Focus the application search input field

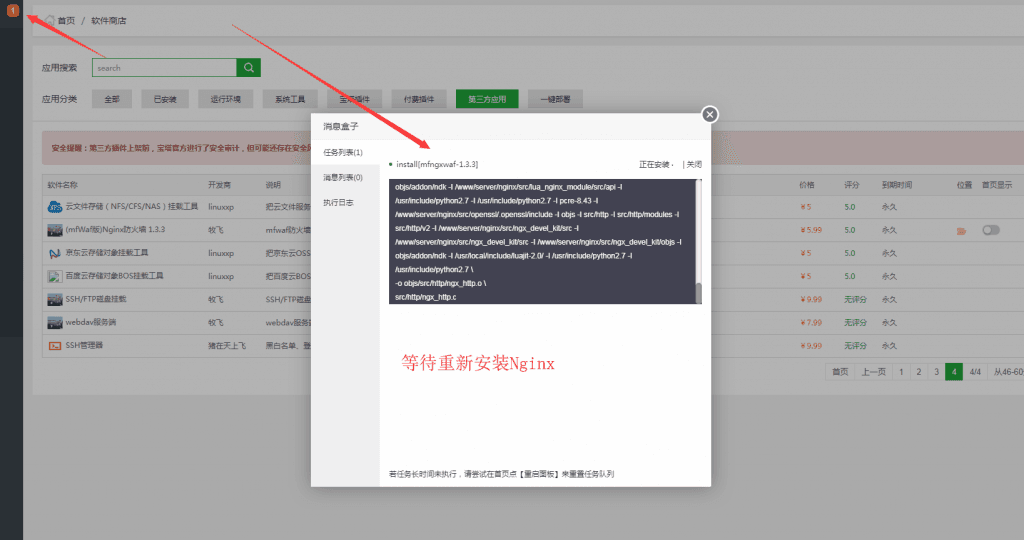click(164, 68)
